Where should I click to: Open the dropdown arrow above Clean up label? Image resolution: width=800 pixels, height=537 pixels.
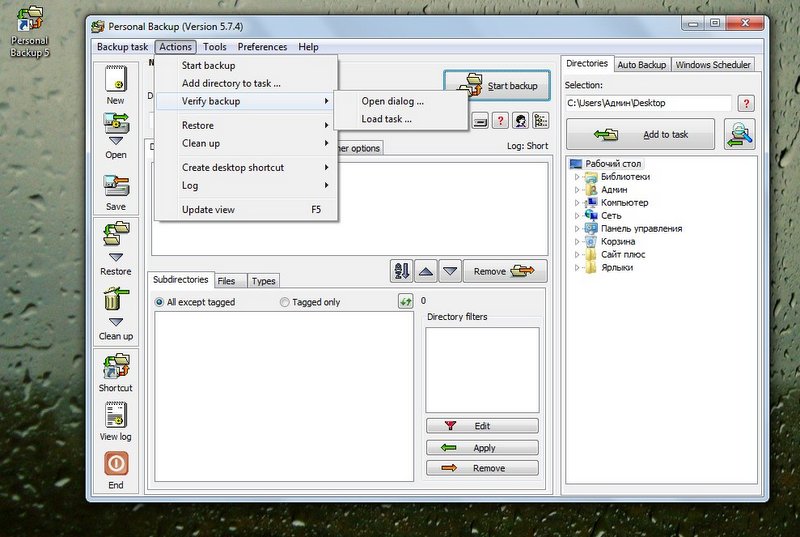pos(116,322)
